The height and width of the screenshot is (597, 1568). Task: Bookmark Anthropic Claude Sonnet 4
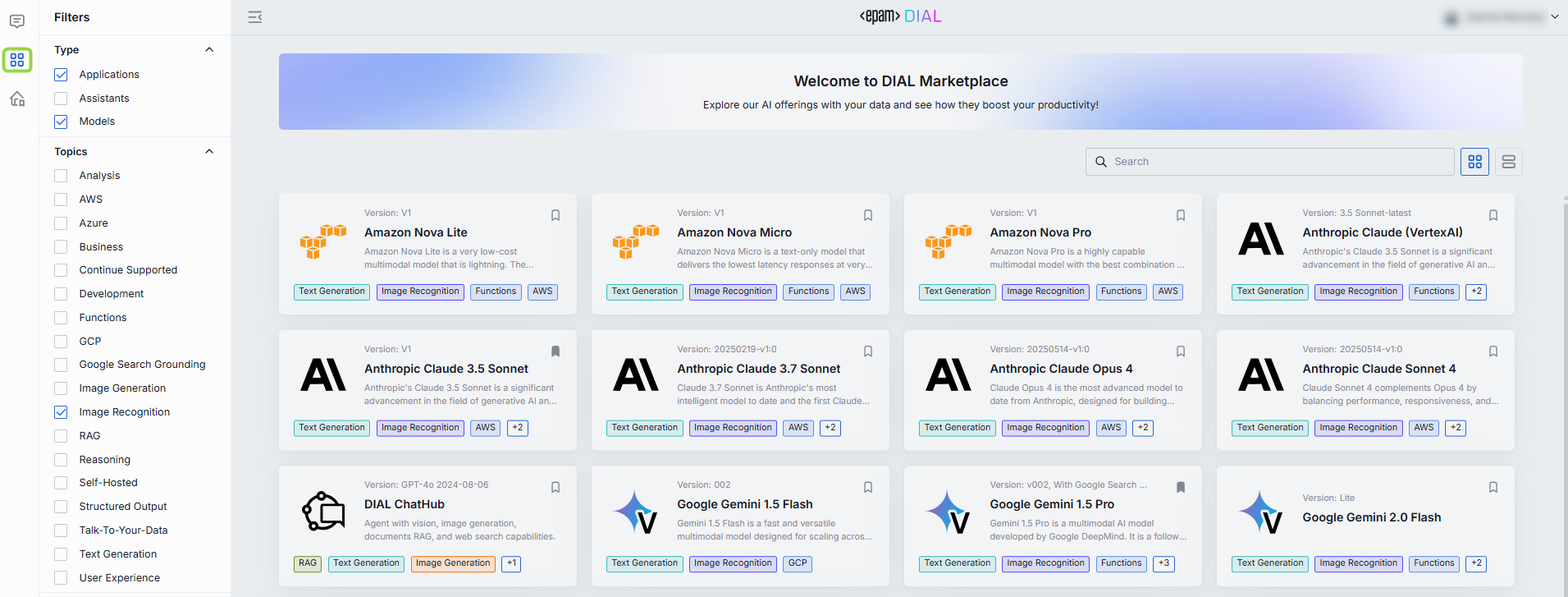point(1493,351)
